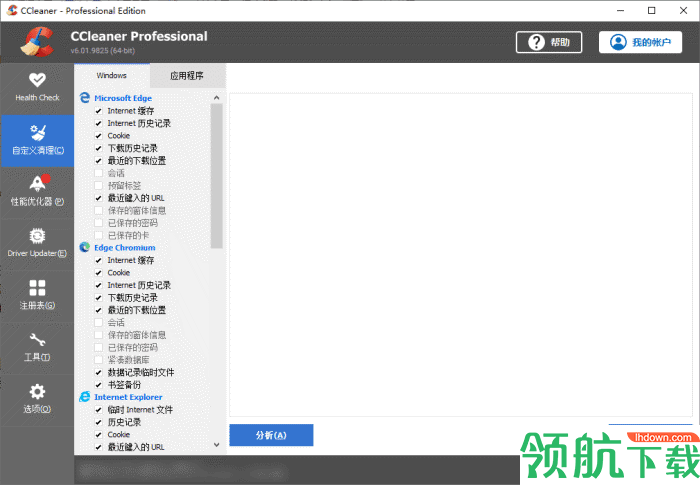This screenshot has height=485, width=700.
Task: Collapse the Edge Chromium section
Action: [125, 247]
